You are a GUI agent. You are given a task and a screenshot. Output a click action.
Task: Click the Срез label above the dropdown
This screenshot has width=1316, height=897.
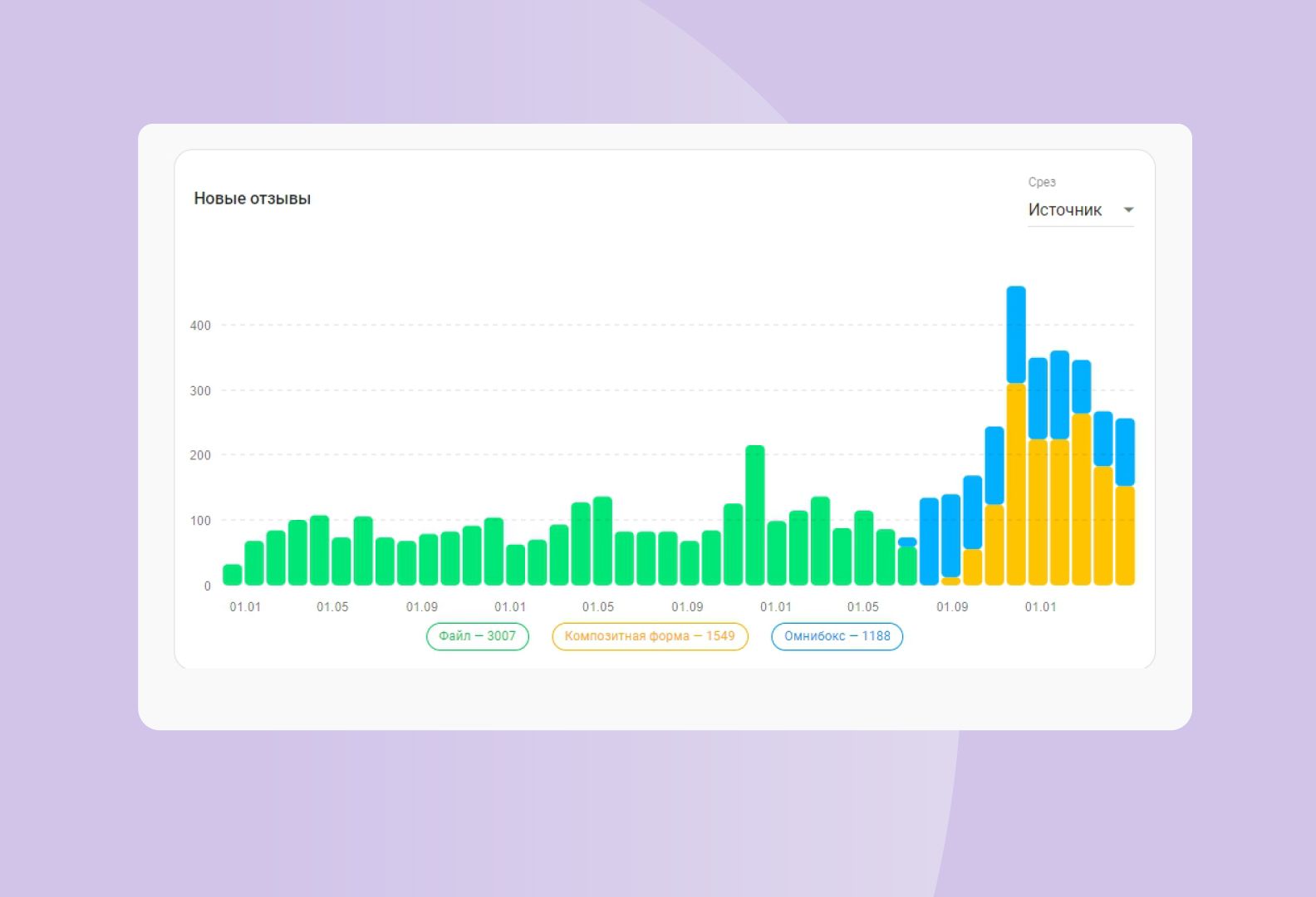pos(1042,182)
